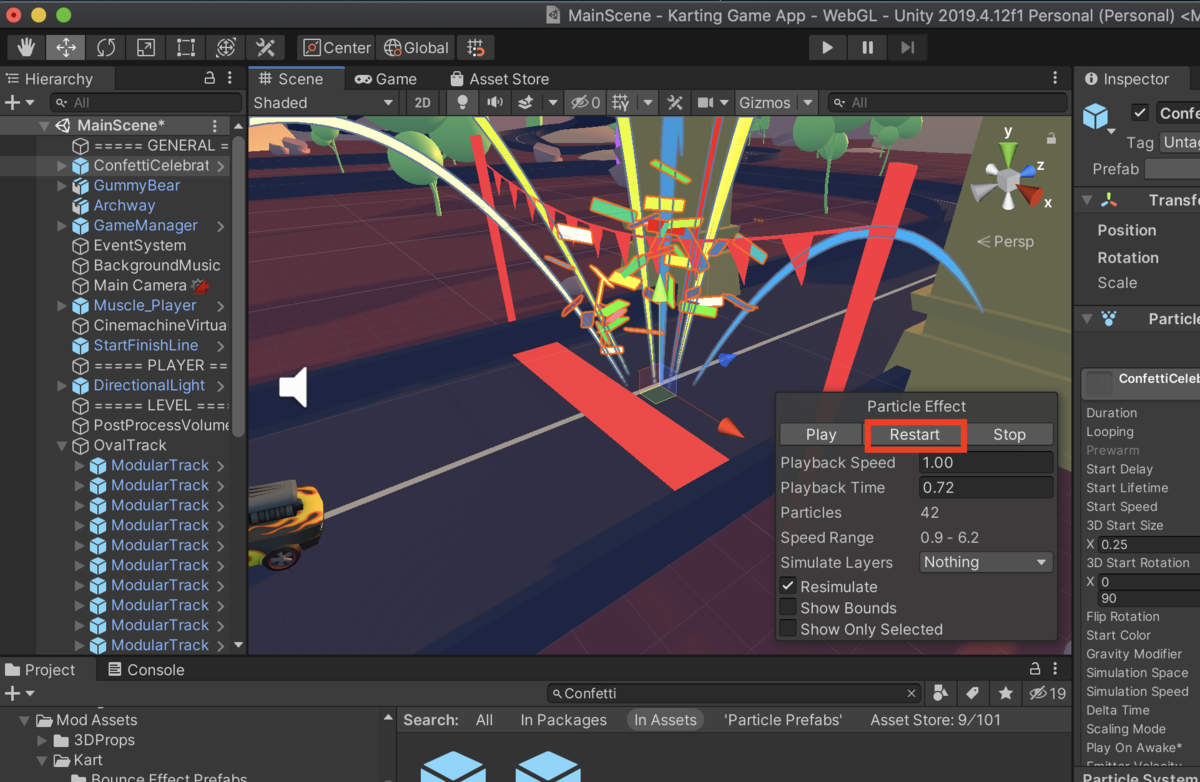Open scene effects dropdown arrow

coord(553,102)
